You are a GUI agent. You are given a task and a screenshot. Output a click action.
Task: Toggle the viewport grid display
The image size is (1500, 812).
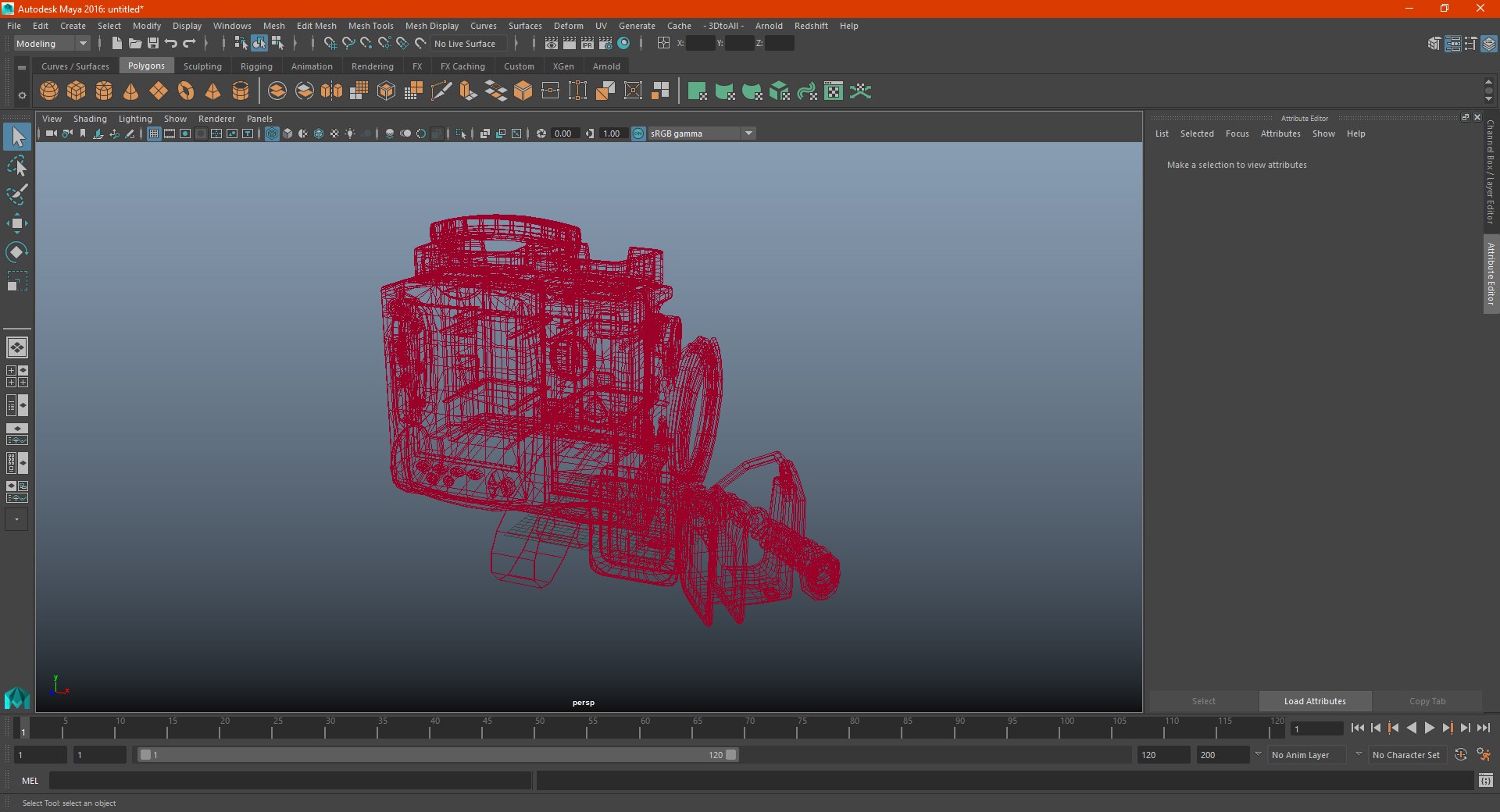pos(154,134)
